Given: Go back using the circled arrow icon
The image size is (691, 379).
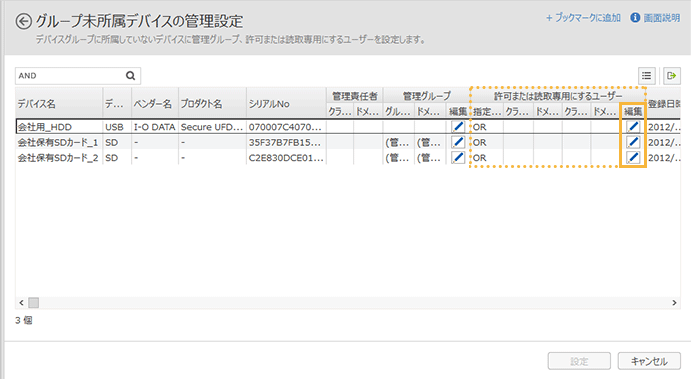Looking at the screenshot, I should [x=23, y=21].
